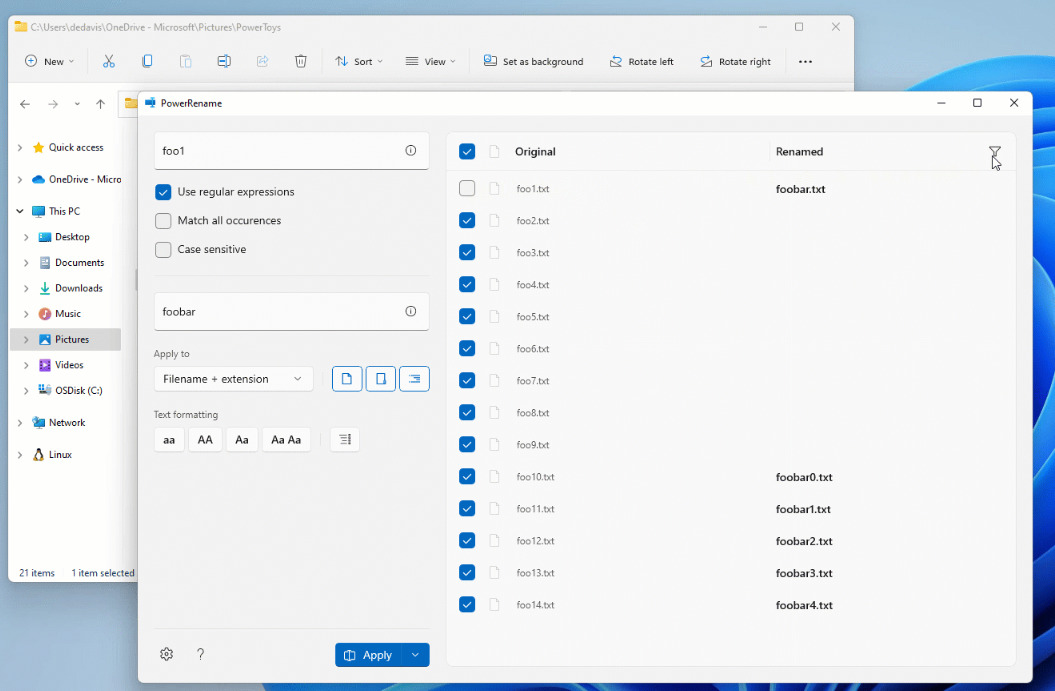The height and width of the screenshot is (691, 1055).
Task: Select OneDrive - Micro in navigation pane
Action: (x=85, y=179)
